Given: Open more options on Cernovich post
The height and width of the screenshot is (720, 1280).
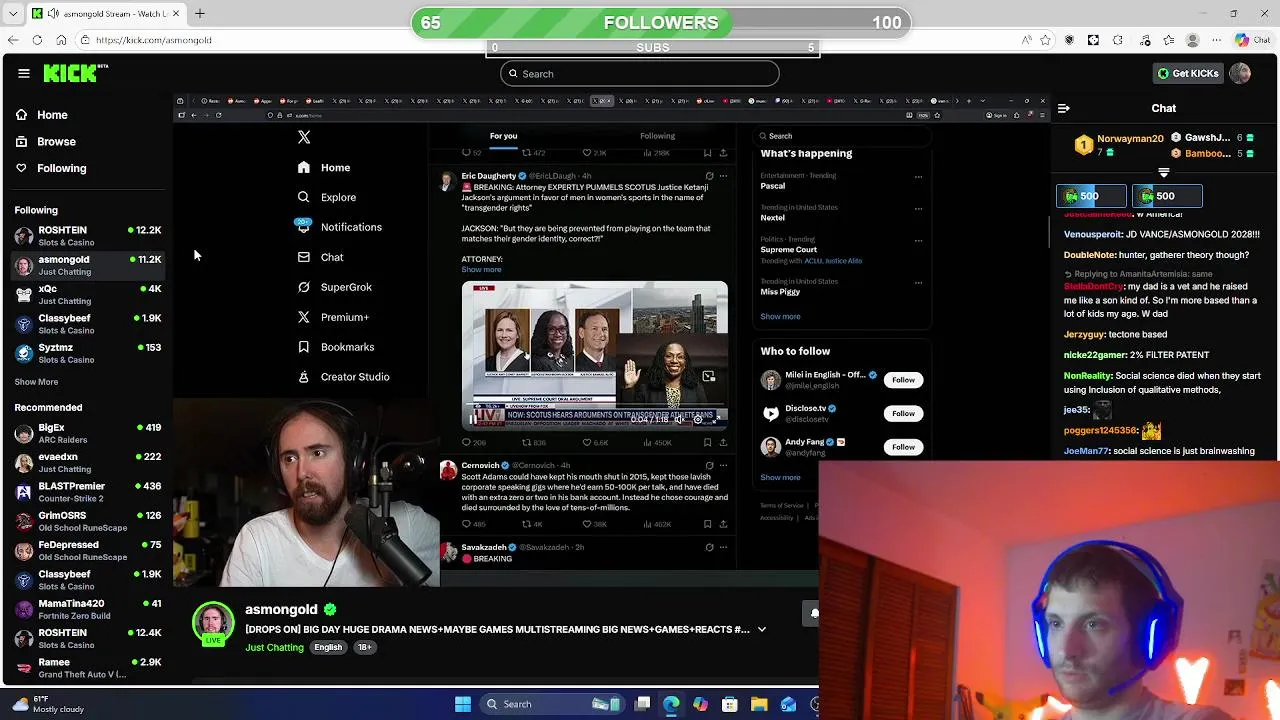Looking at the screenshot, I should pyautogui.click(x=723, y=466).
